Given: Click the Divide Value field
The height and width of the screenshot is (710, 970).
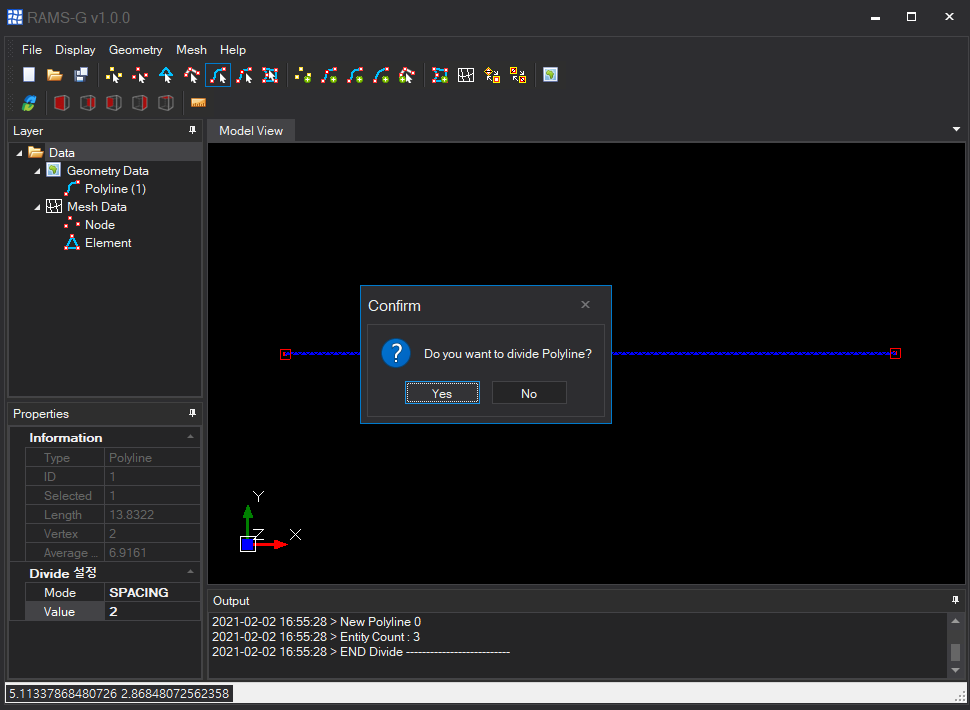Looking at the screenshot, I should [152, 611].
